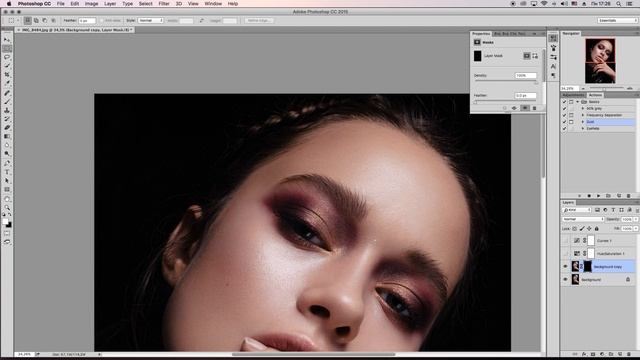
Task: Delete action with Actions trash icon
Action: coord(628,196)
